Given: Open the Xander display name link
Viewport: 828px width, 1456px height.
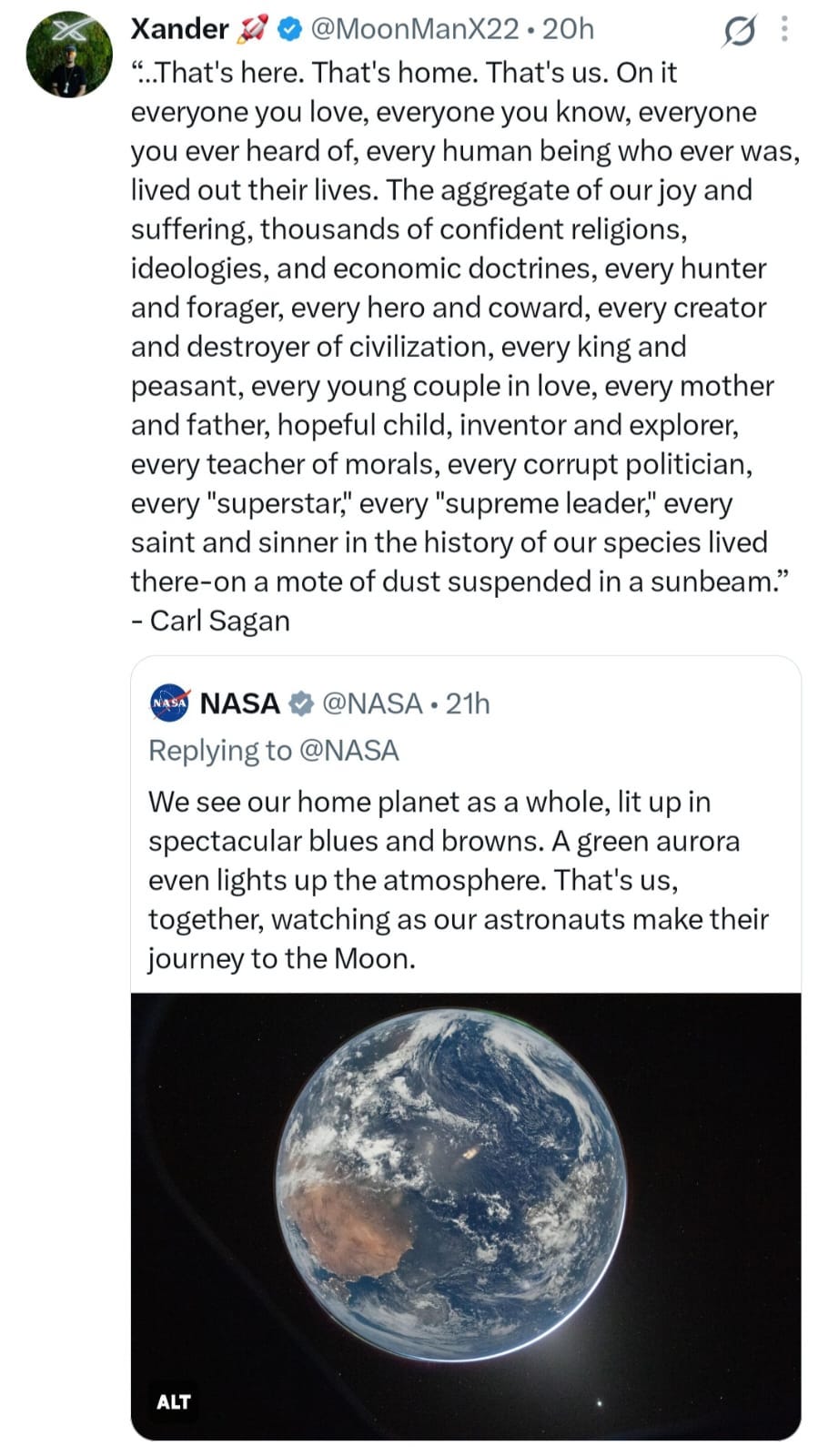Looking at the screenshot, I should [x=179, y=29].
